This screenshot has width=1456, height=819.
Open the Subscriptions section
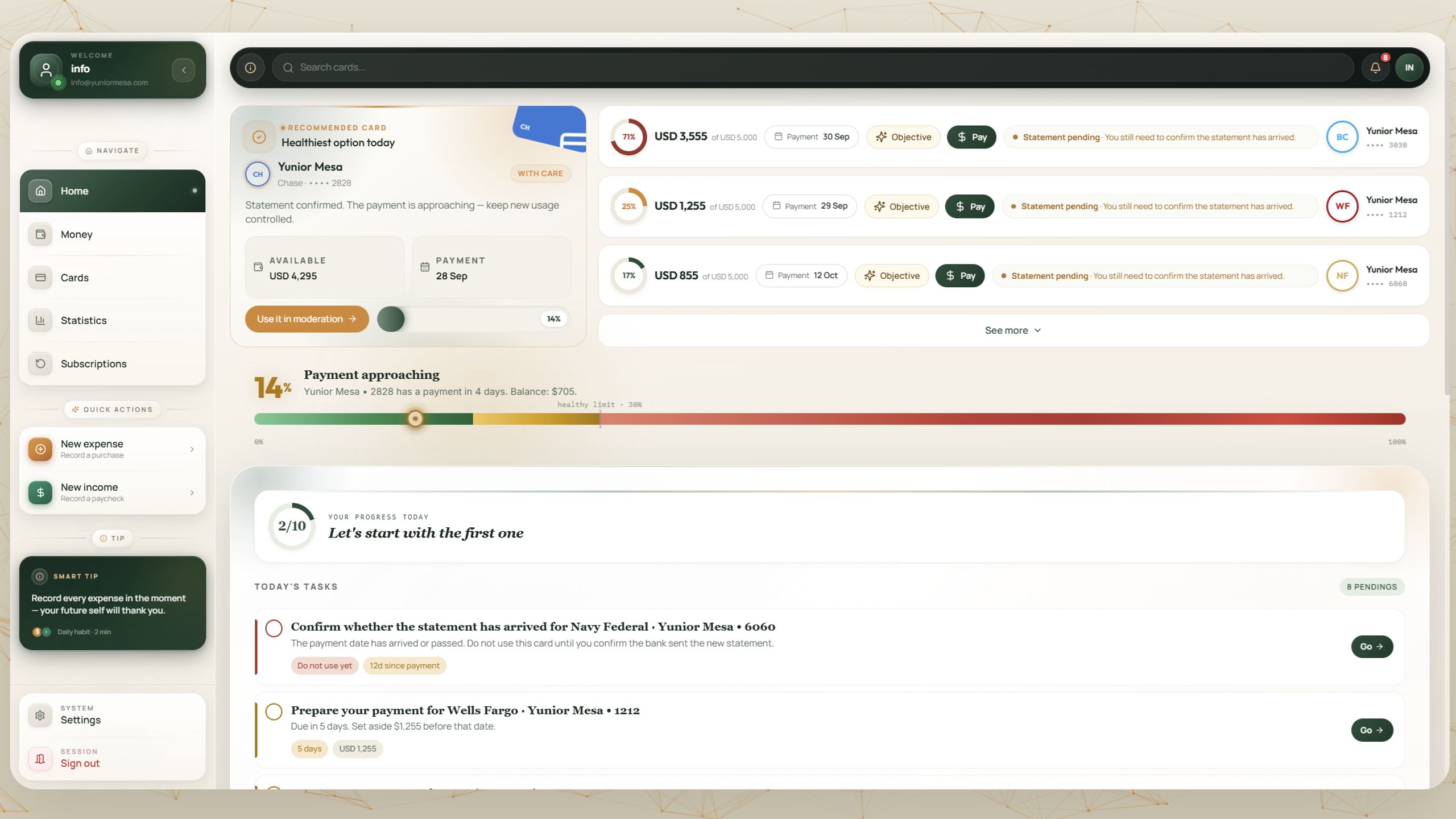pyautogui.click(x=113, y=364)
